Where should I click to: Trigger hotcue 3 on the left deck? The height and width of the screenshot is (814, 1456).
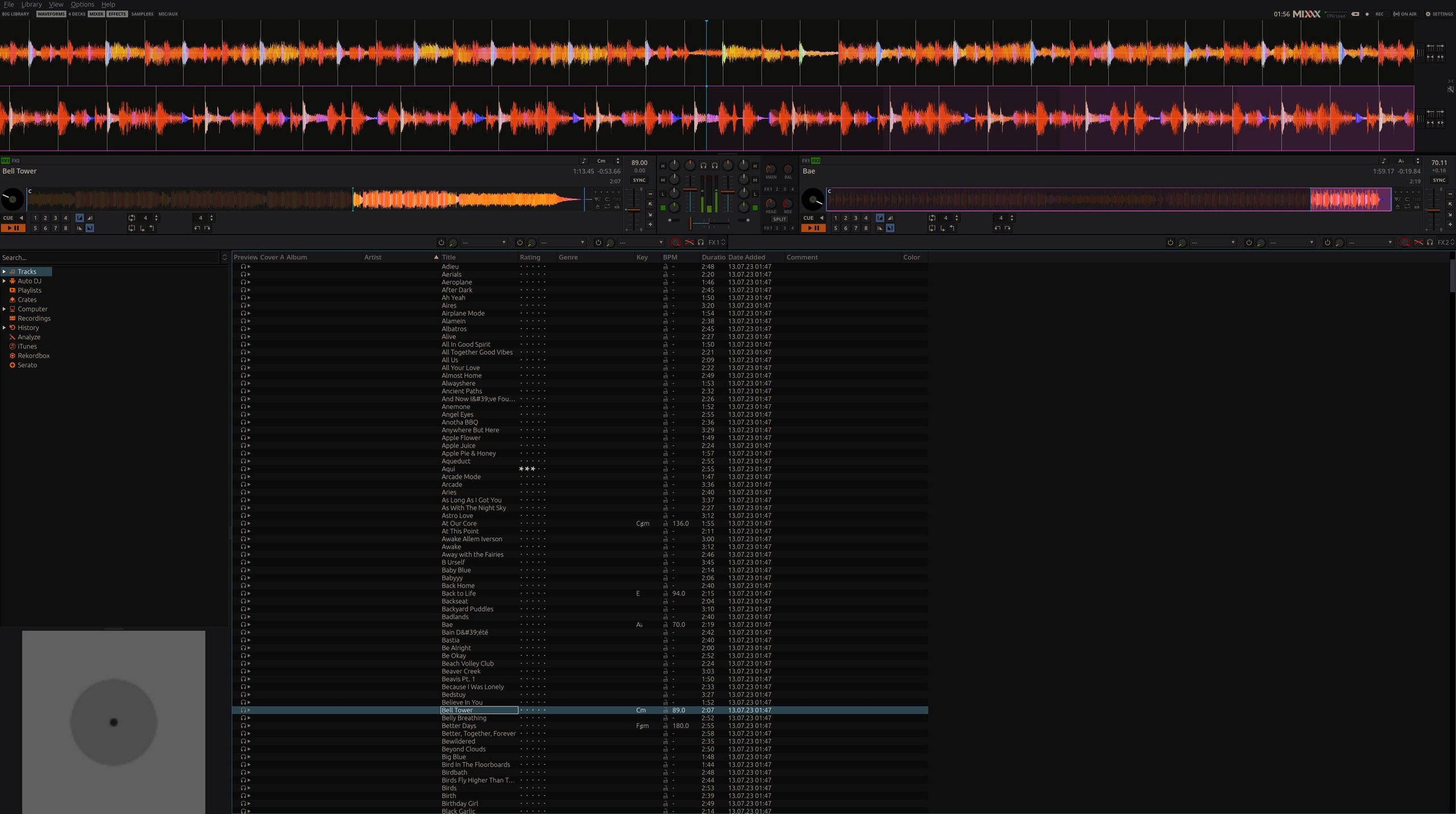coord(55,218)
